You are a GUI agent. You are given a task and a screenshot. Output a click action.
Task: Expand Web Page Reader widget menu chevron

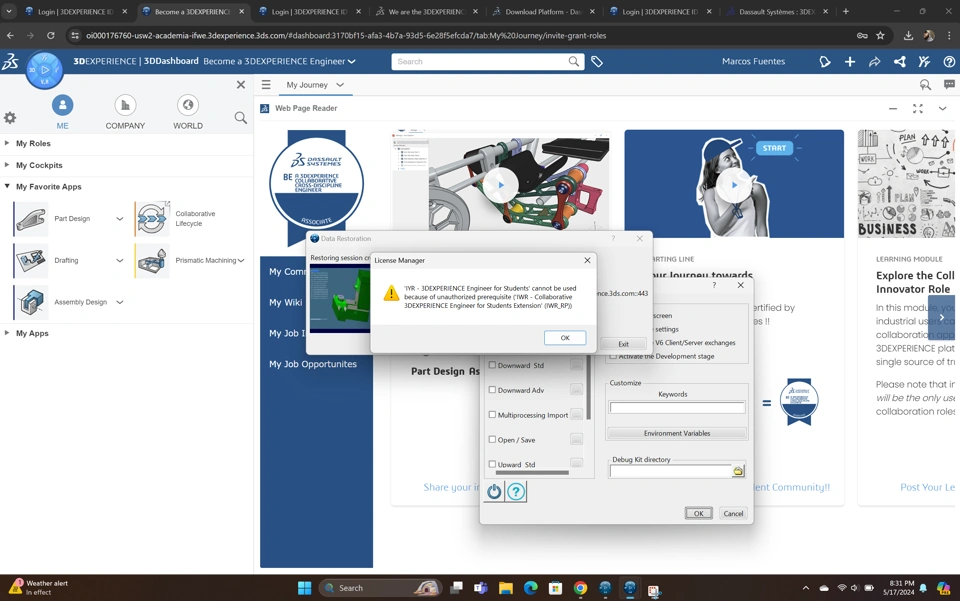click(x=942, y=108)
